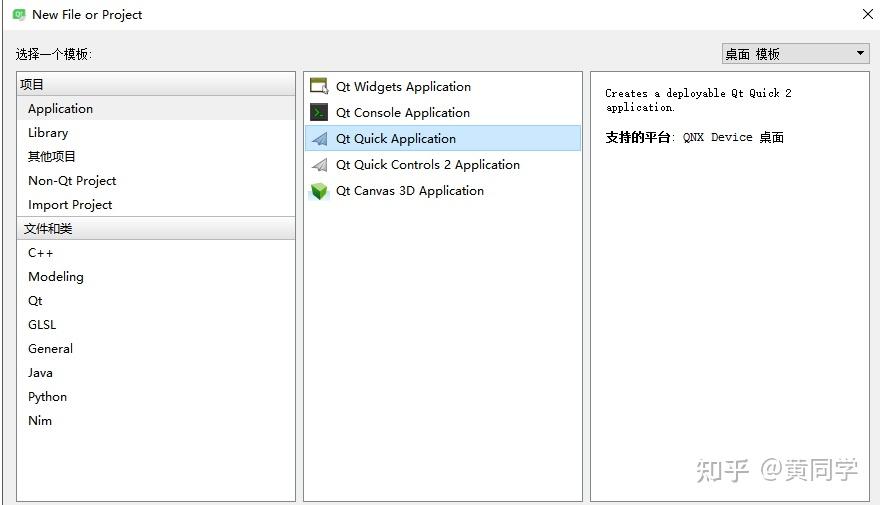Select the Non-Qt Project category

coord(155,181)
